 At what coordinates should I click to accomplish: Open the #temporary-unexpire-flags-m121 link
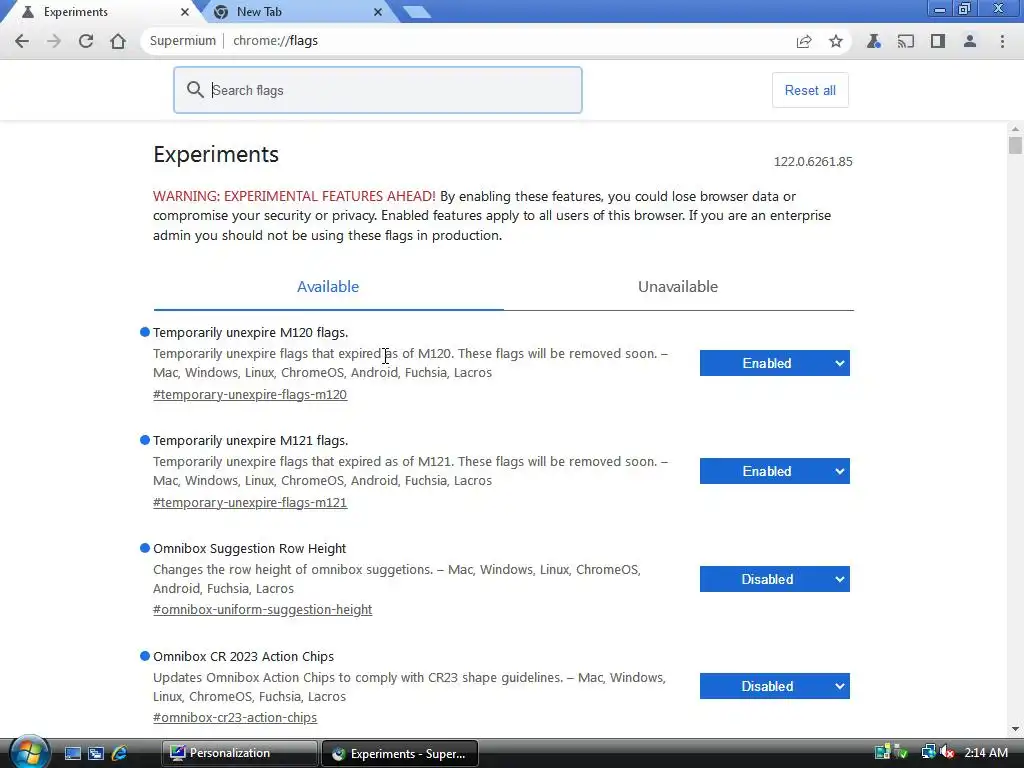(249, 502)
